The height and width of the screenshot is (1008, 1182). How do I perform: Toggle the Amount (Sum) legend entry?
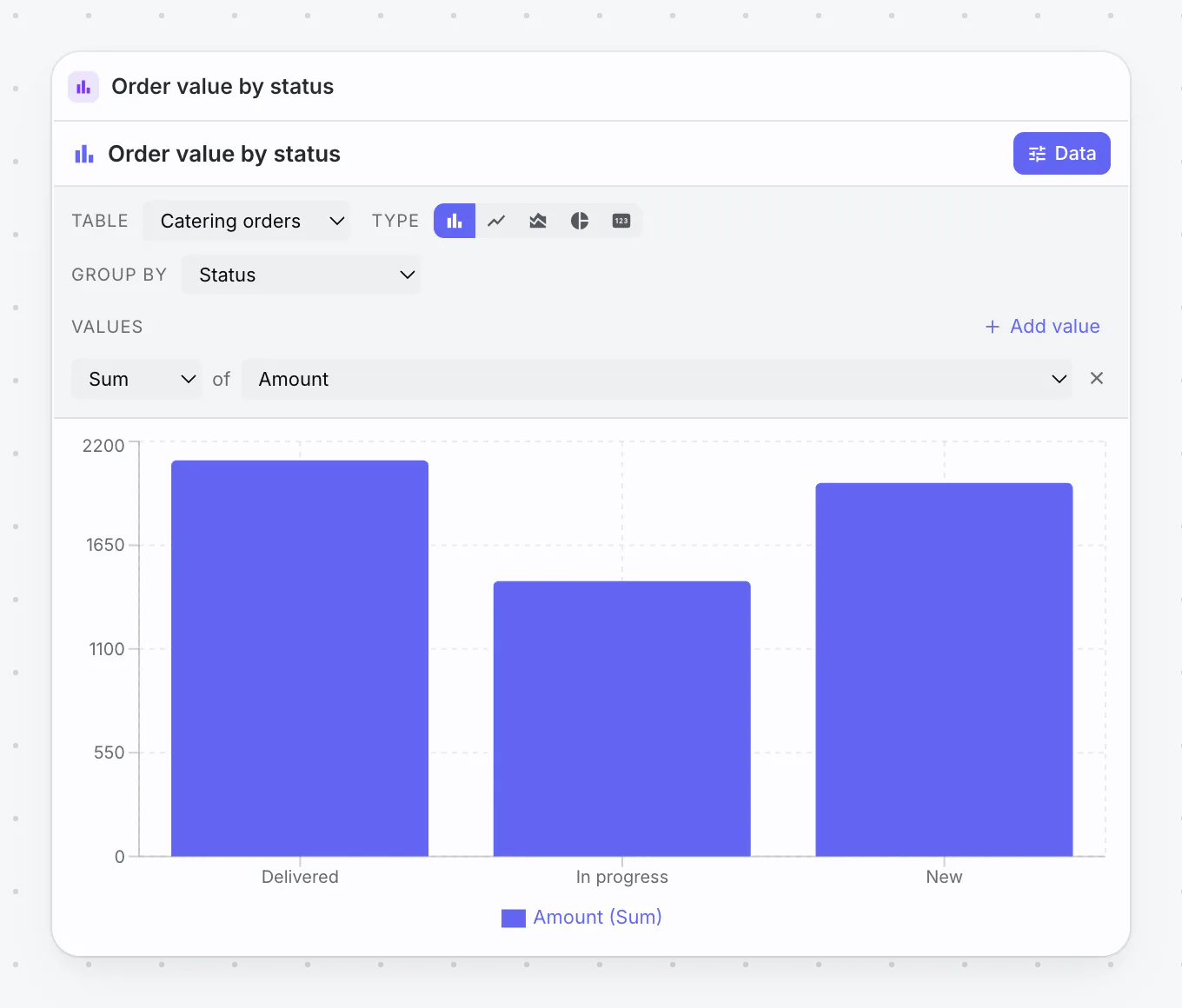tap(581, 918)
